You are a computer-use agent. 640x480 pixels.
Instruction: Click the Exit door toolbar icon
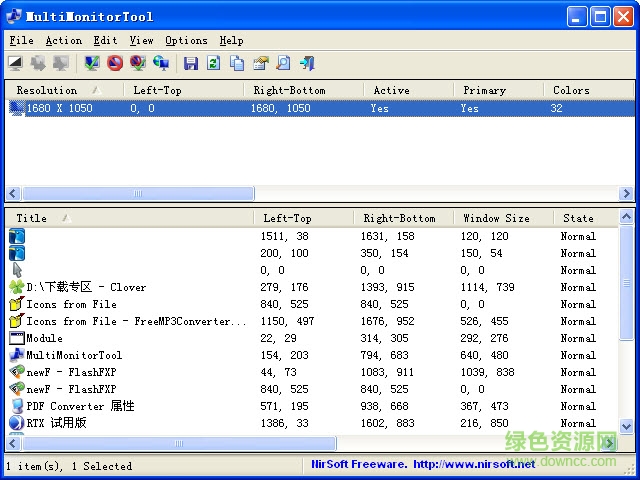click(x=306, y=64)
